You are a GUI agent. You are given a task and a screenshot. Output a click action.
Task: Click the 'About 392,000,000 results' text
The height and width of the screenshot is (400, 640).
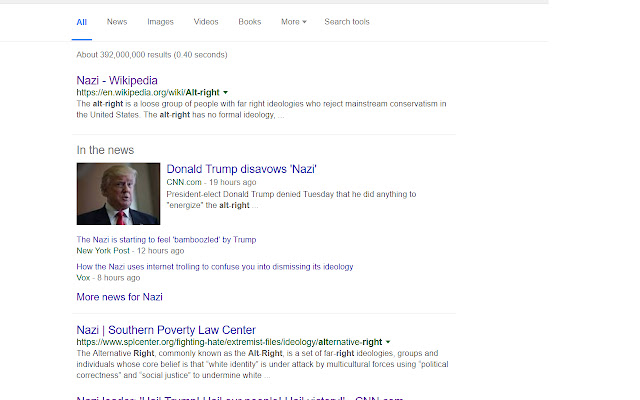coord(152,55)
